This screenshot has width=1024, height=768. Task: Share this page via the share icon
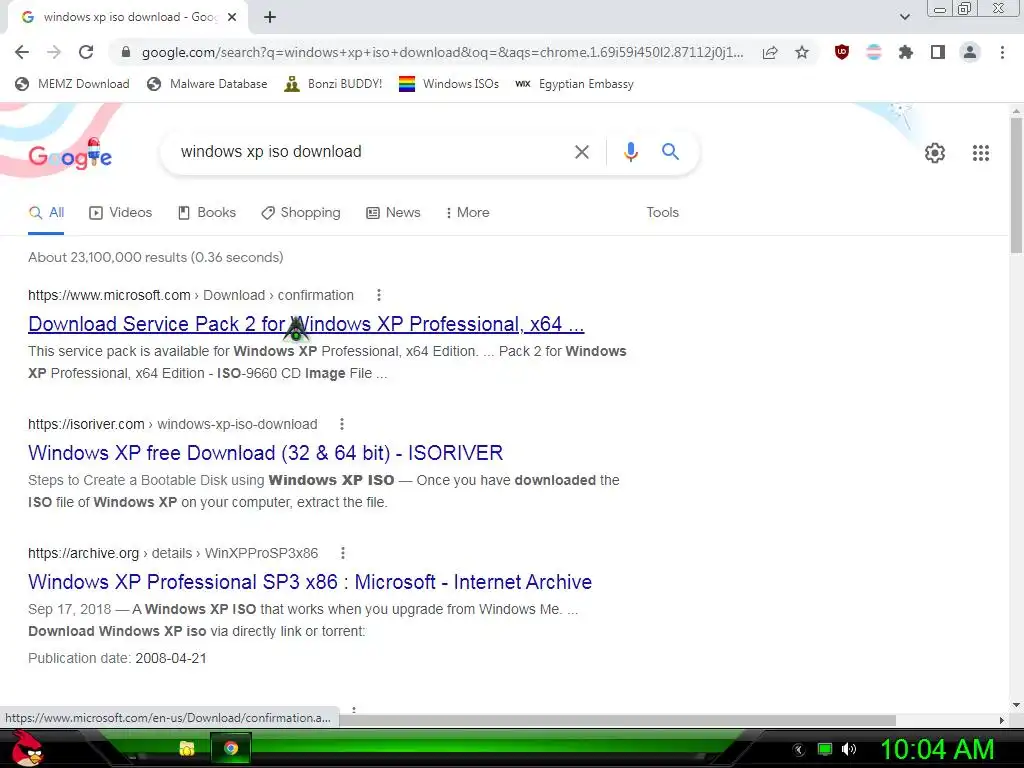pos(770,52)
